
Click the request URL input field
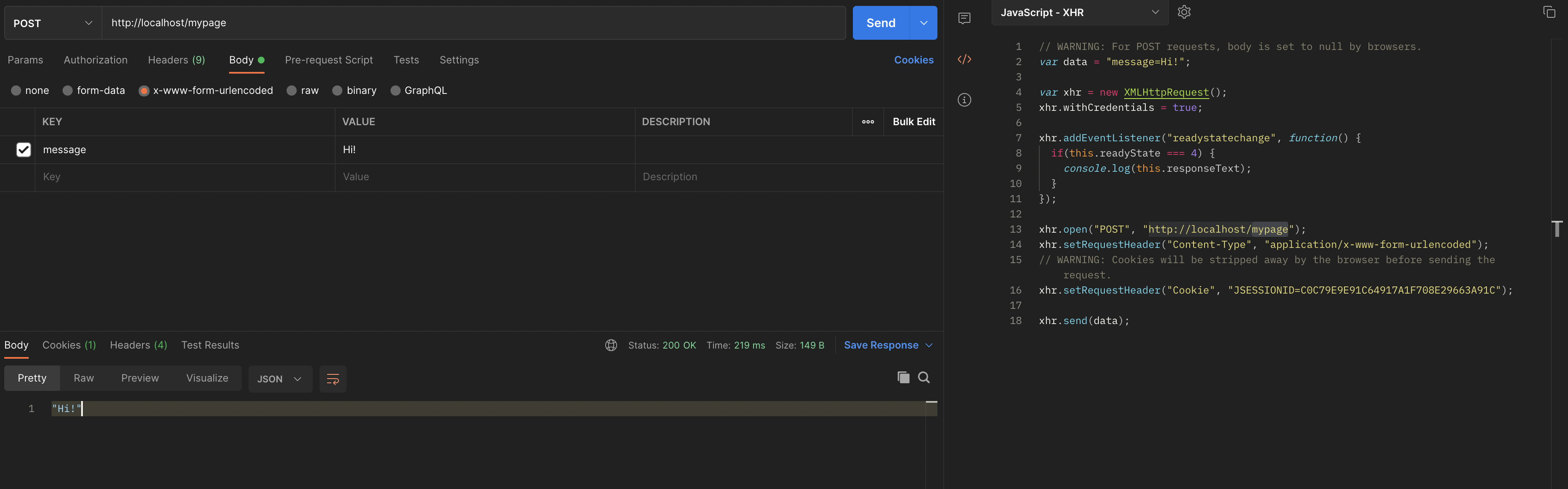pyautogui.click(x=426, y=22)
